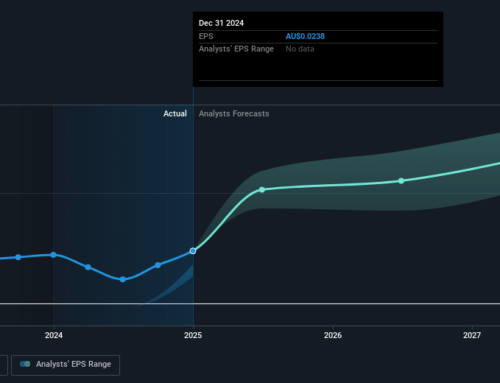Viewport: 500px width, 383px height.
Task: Click the Analysts' EPS Range legend color icon
Action: (x=25, y=364)
